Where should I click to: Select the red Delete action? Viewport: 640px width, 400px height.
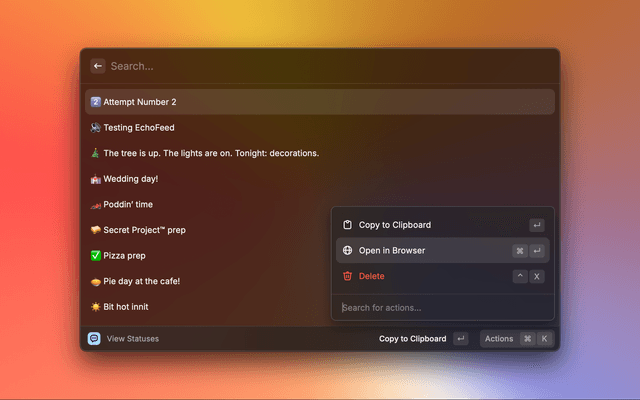[372, 276]
